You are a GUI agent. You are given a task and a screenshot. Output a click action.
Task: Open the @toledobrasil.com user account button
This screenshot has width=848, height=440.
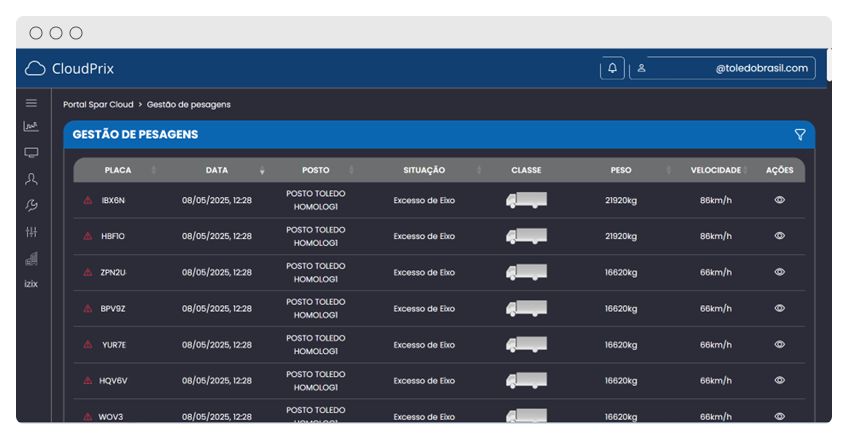pos(722,68)
